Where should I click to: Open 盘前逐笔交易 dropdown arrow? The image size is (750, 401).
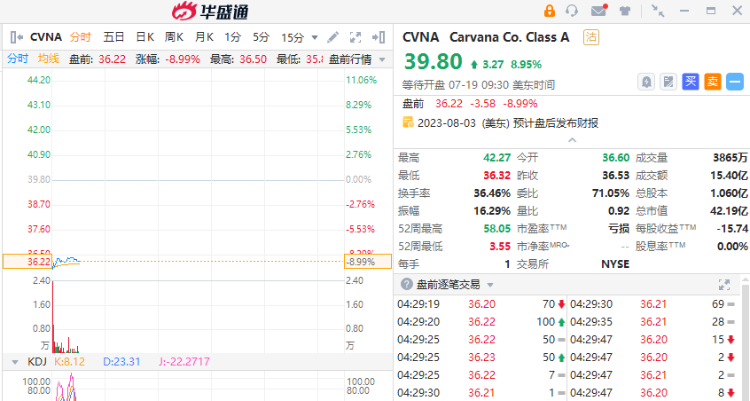click(490, 285)
